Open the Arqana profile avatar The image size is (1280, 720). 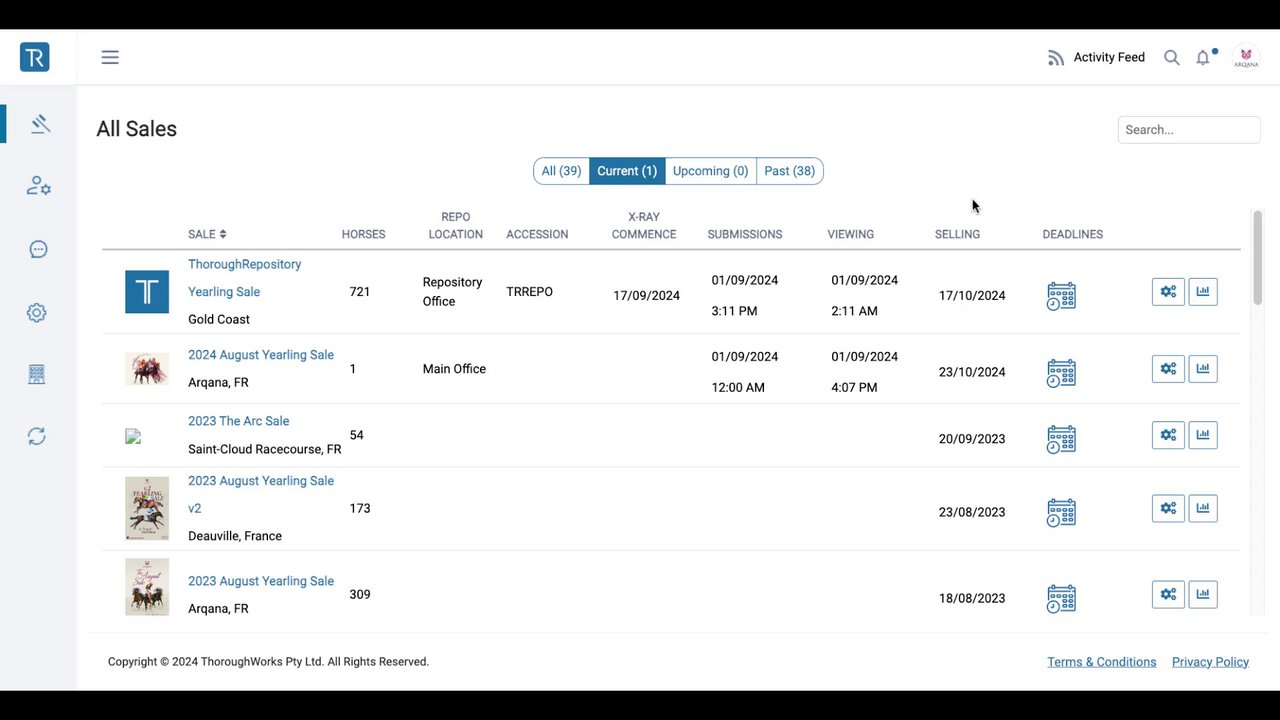[1246, 58]
